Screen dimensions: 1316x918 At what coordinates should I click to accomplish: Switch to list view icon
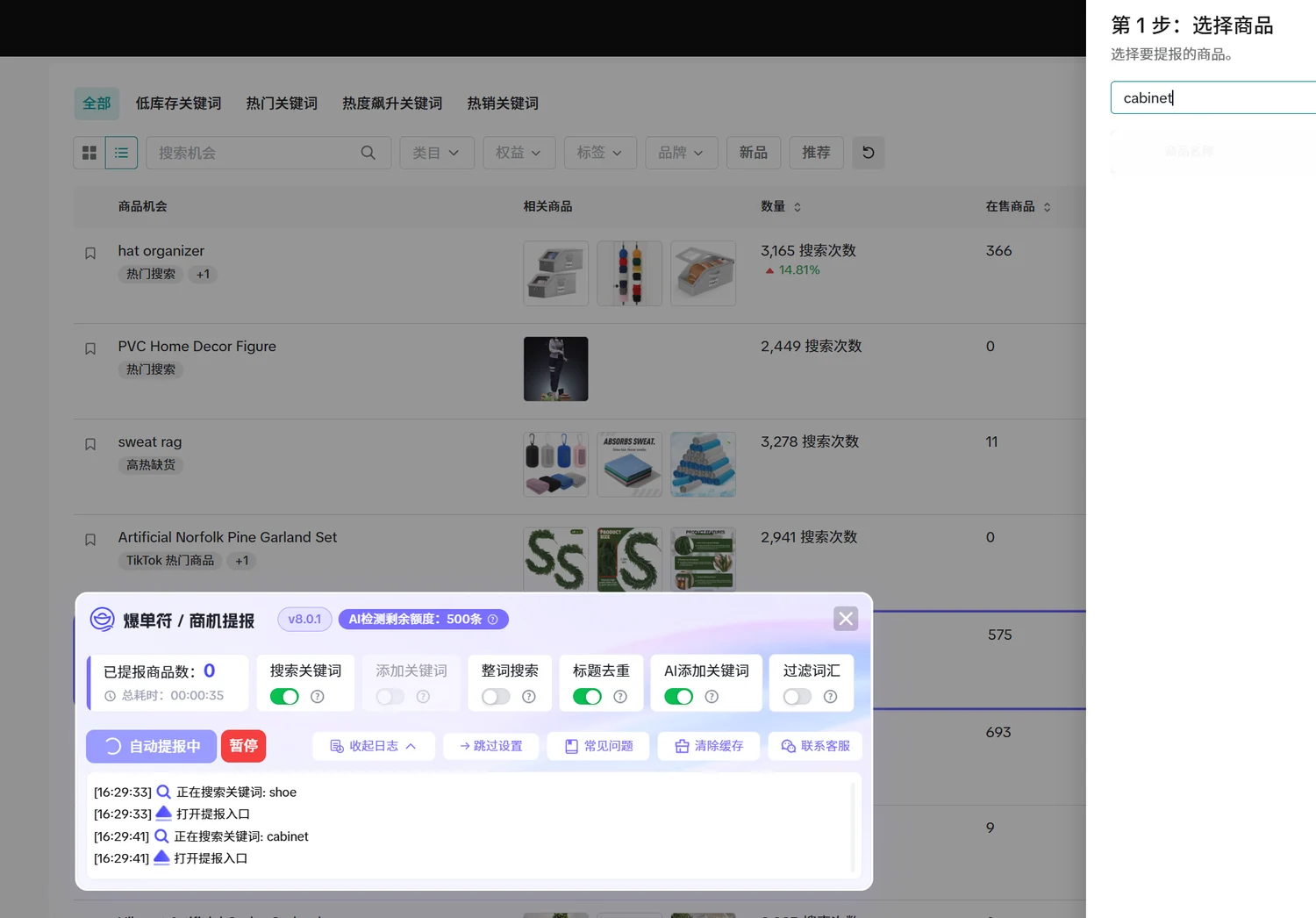121,153
